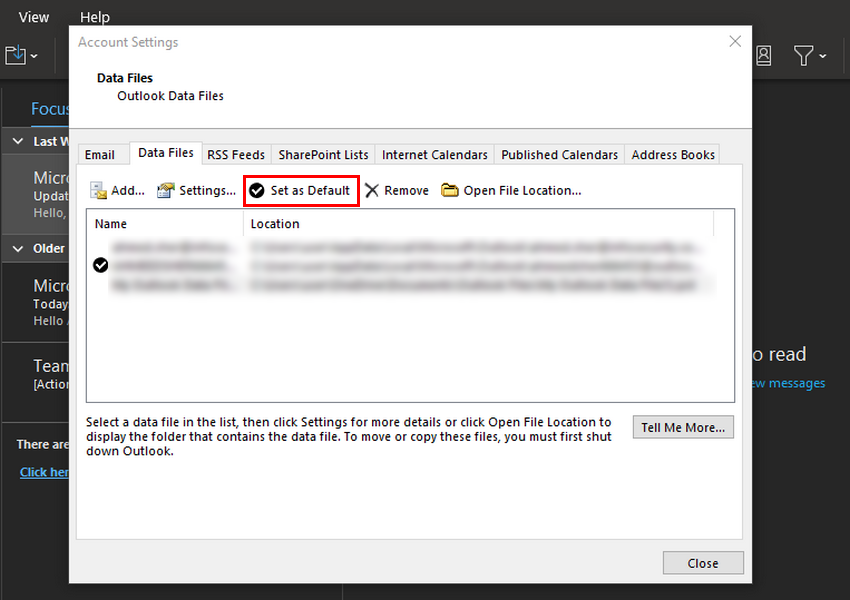Switch to the Address Books tab

(674, 153)
